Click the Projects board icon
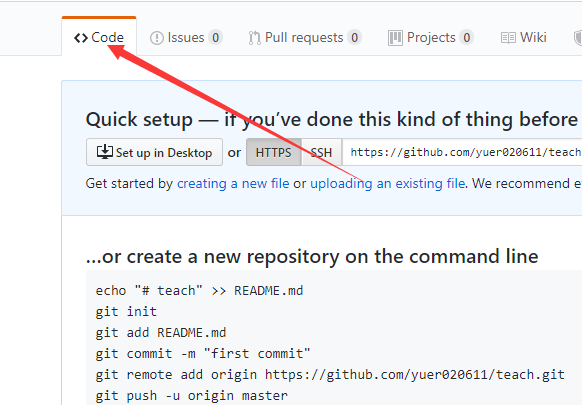The height and width of the screenshot is (405, 582). pos(395,38)
